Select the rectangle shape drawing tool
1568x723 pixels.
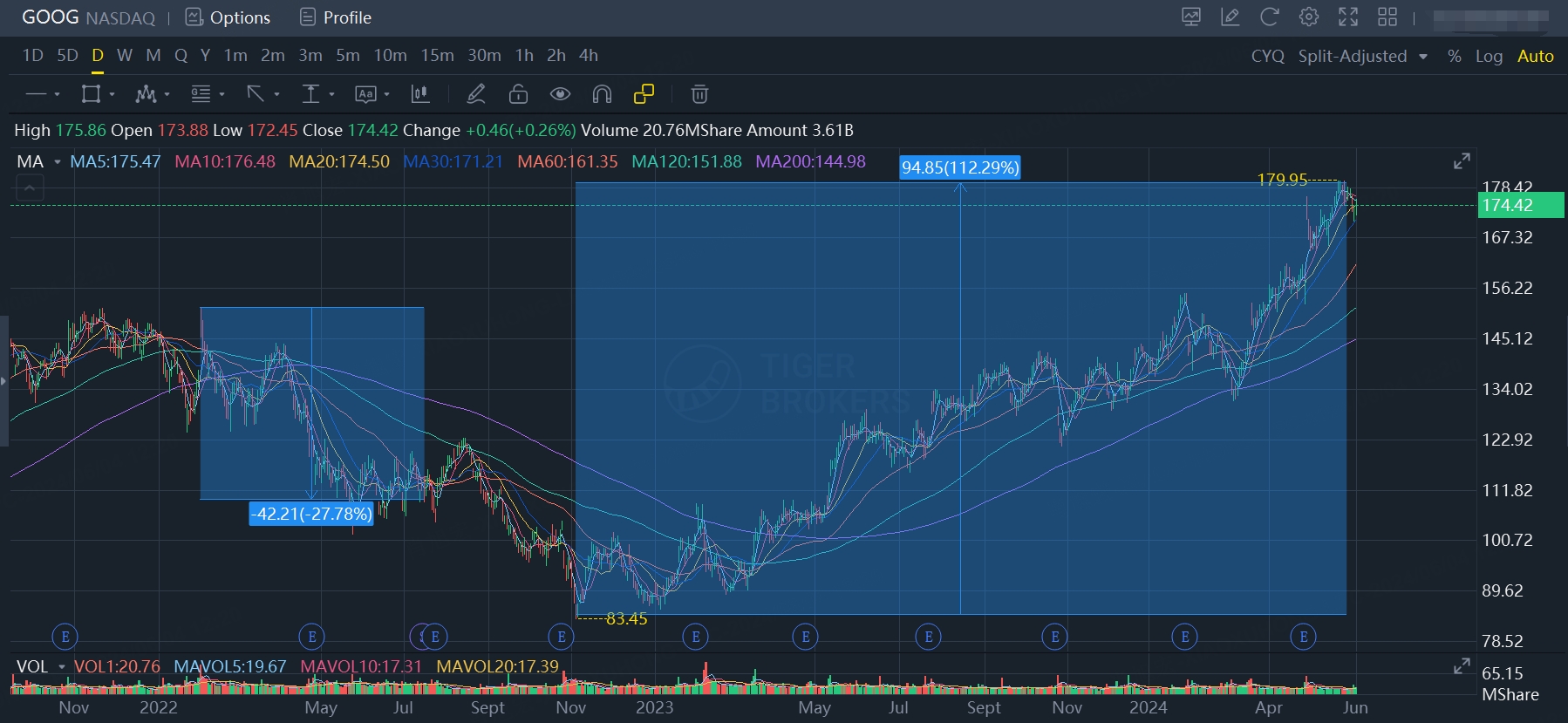91,94
